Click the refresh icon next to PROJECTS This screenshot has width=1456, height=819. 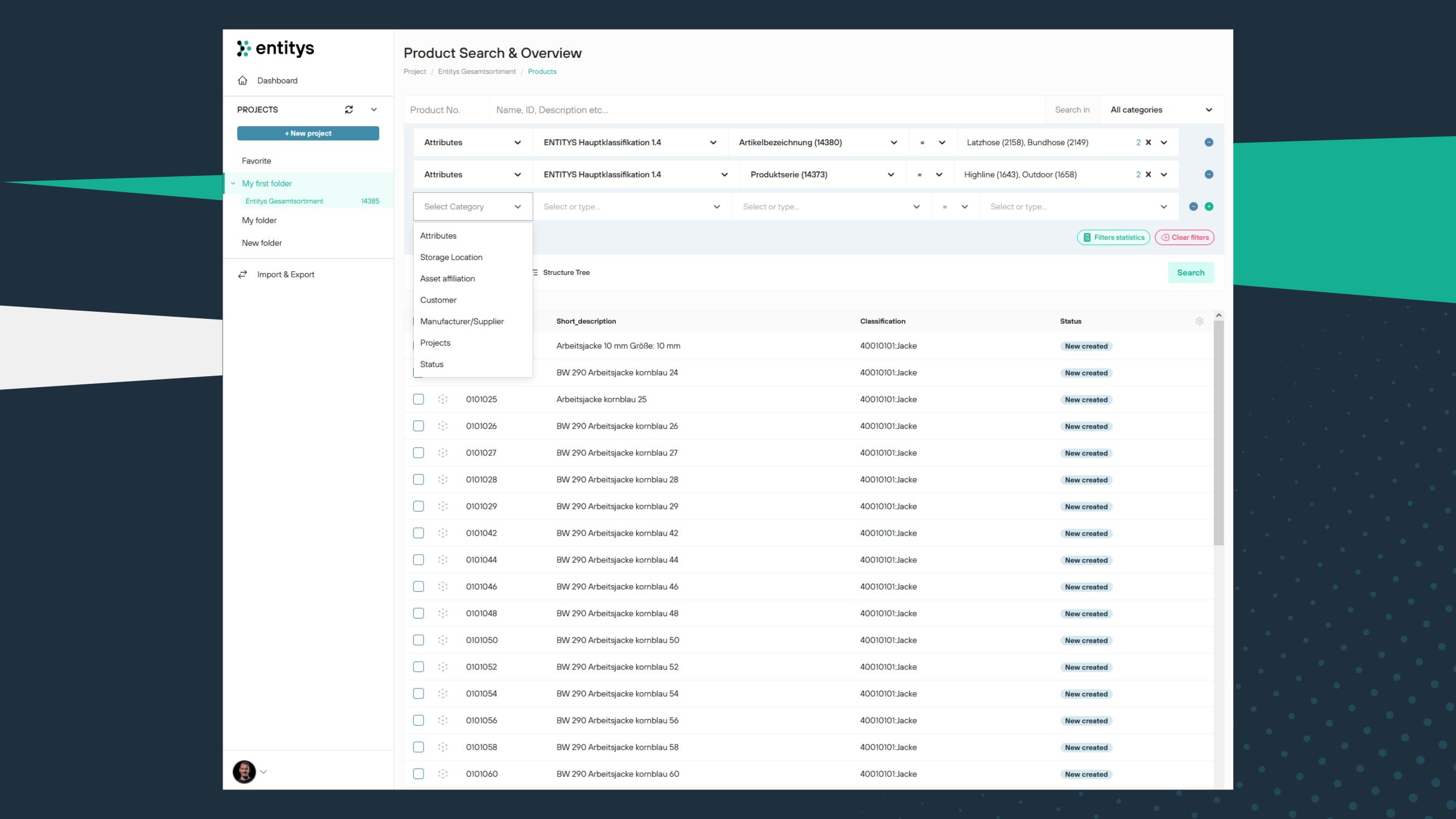349,109
